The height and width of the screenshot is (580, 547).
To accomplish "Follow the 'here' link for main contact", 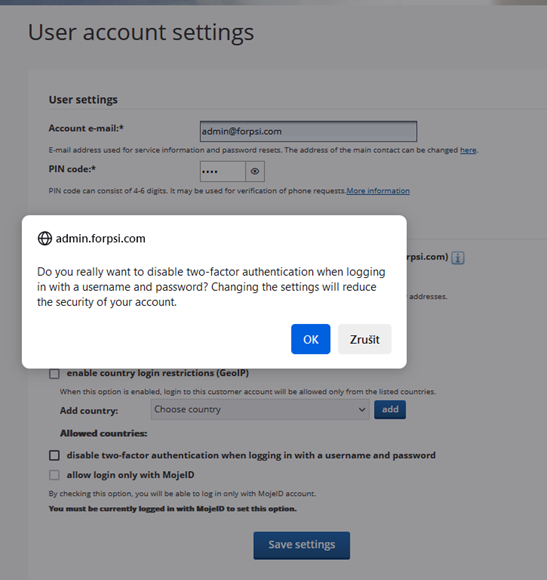I will pyautogui.click(x=468, y=150).
